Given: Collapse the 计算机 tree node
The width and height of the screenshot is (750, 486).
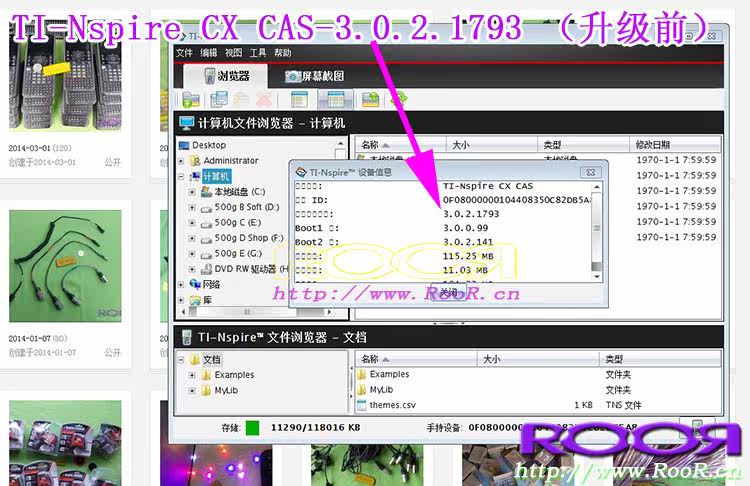Looking at the screenshot, I should pos(181,177).
